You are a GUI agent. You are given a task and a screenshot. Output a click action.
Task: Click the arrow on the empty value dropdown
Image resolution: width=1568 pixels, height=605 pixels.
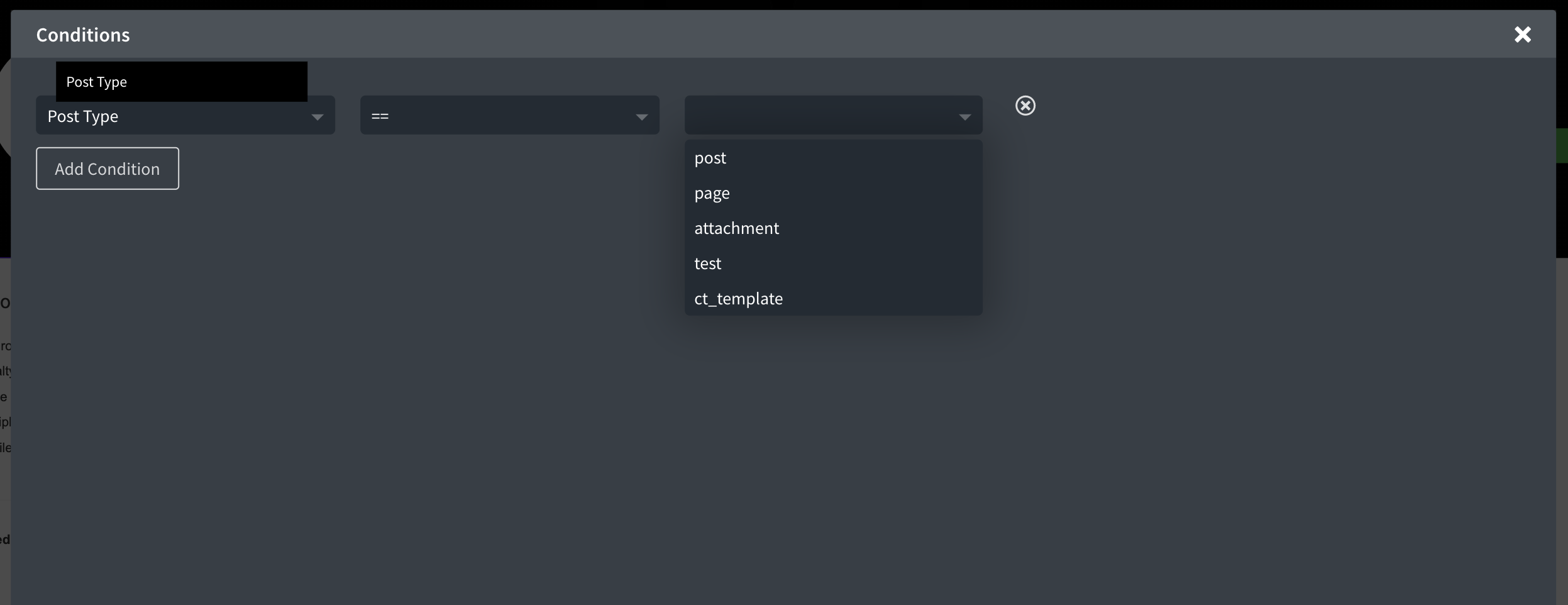pos(964,117)
